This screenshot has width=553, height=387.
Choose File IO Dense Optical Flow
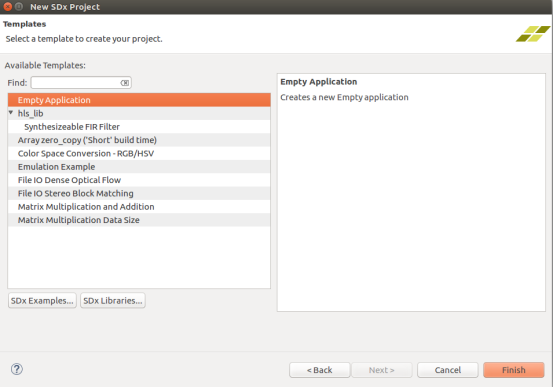pos(139,180)
